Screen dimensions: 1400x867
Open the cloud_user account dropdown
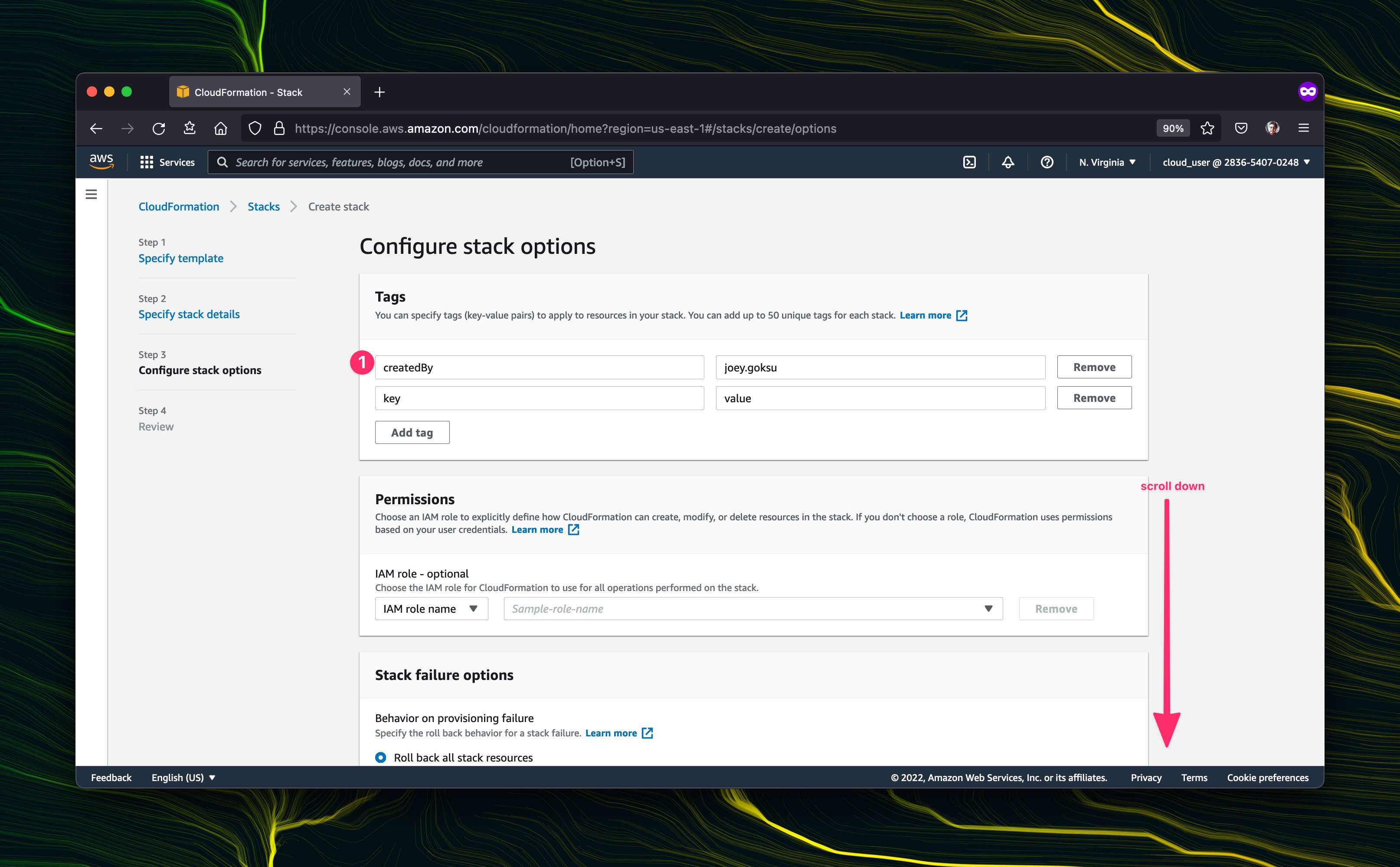tap(1236, 162)
